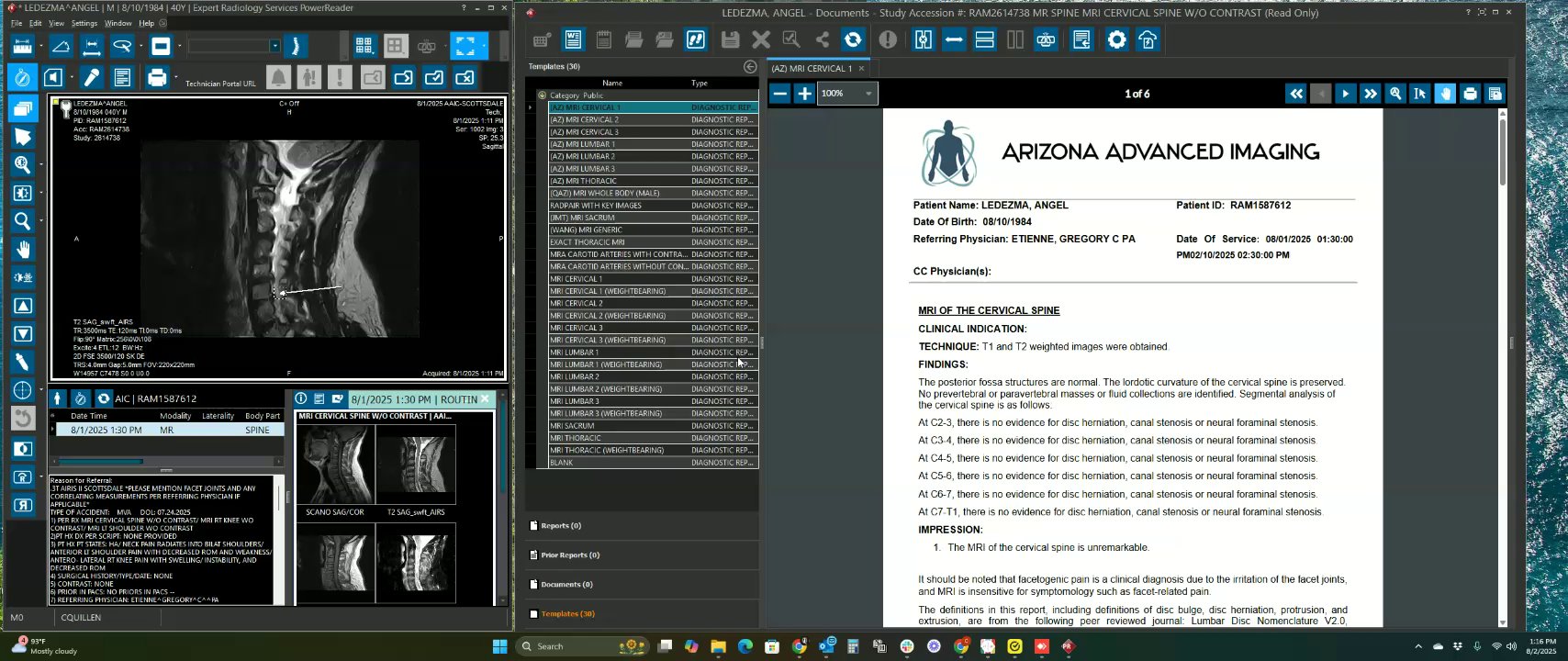Click the search magnifier in report preview toolbar

coord(1395,94)
